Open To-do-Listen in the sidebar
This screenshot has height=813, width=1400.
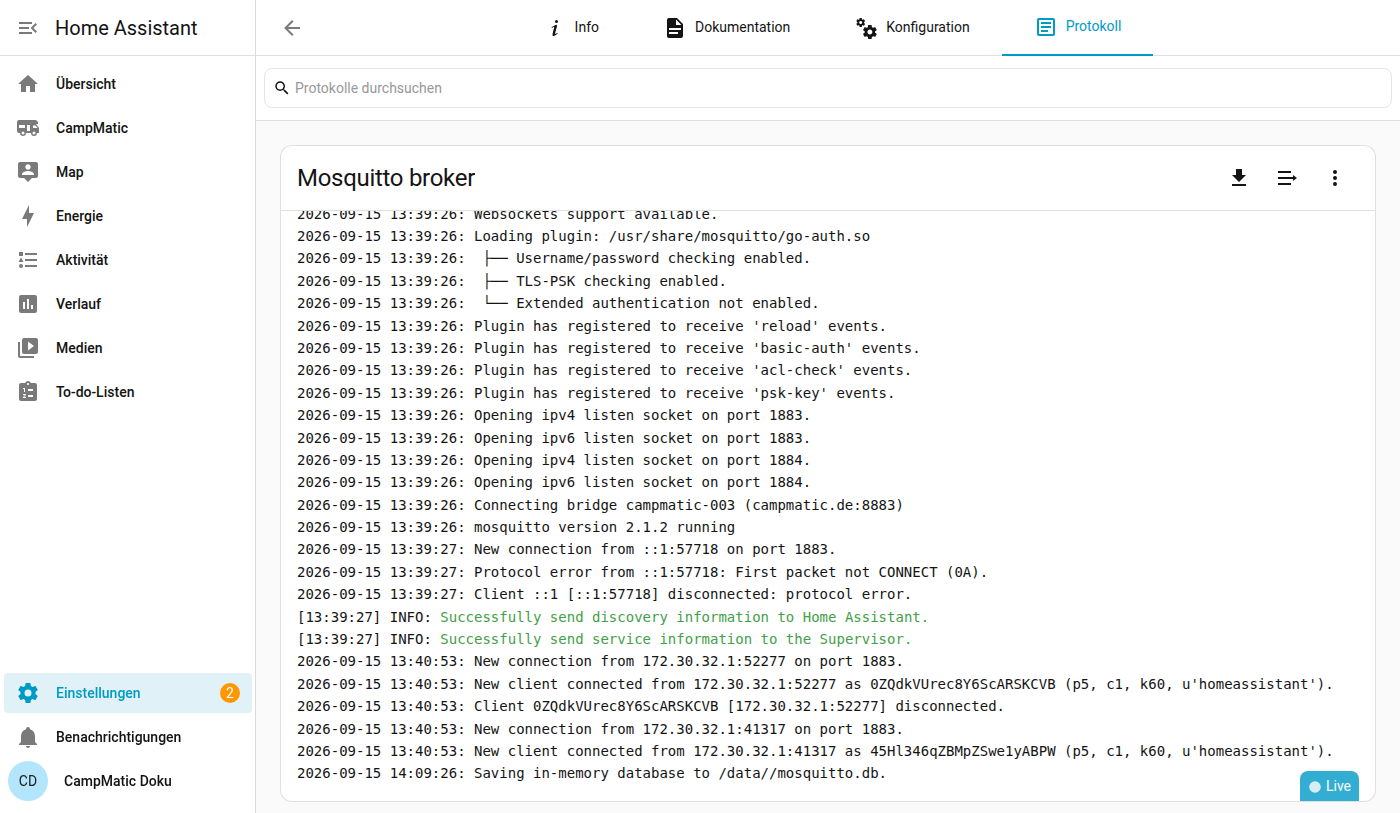tap(128, 392)
